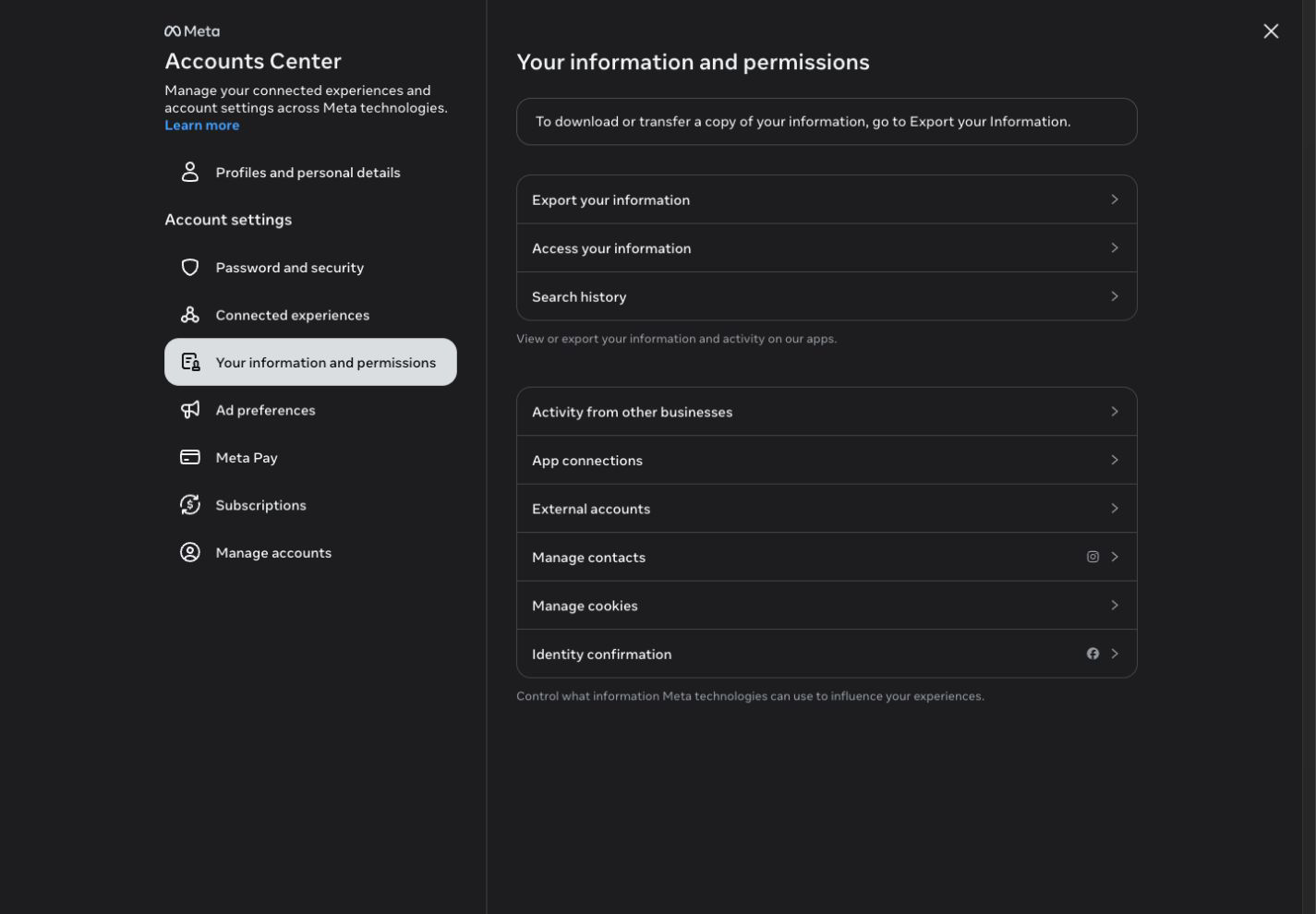Image resolution: width=1316 pixels, height=914 pixels.
Task: Click the document-lock icon for Your information and permissions
Action: pos(190,362)
